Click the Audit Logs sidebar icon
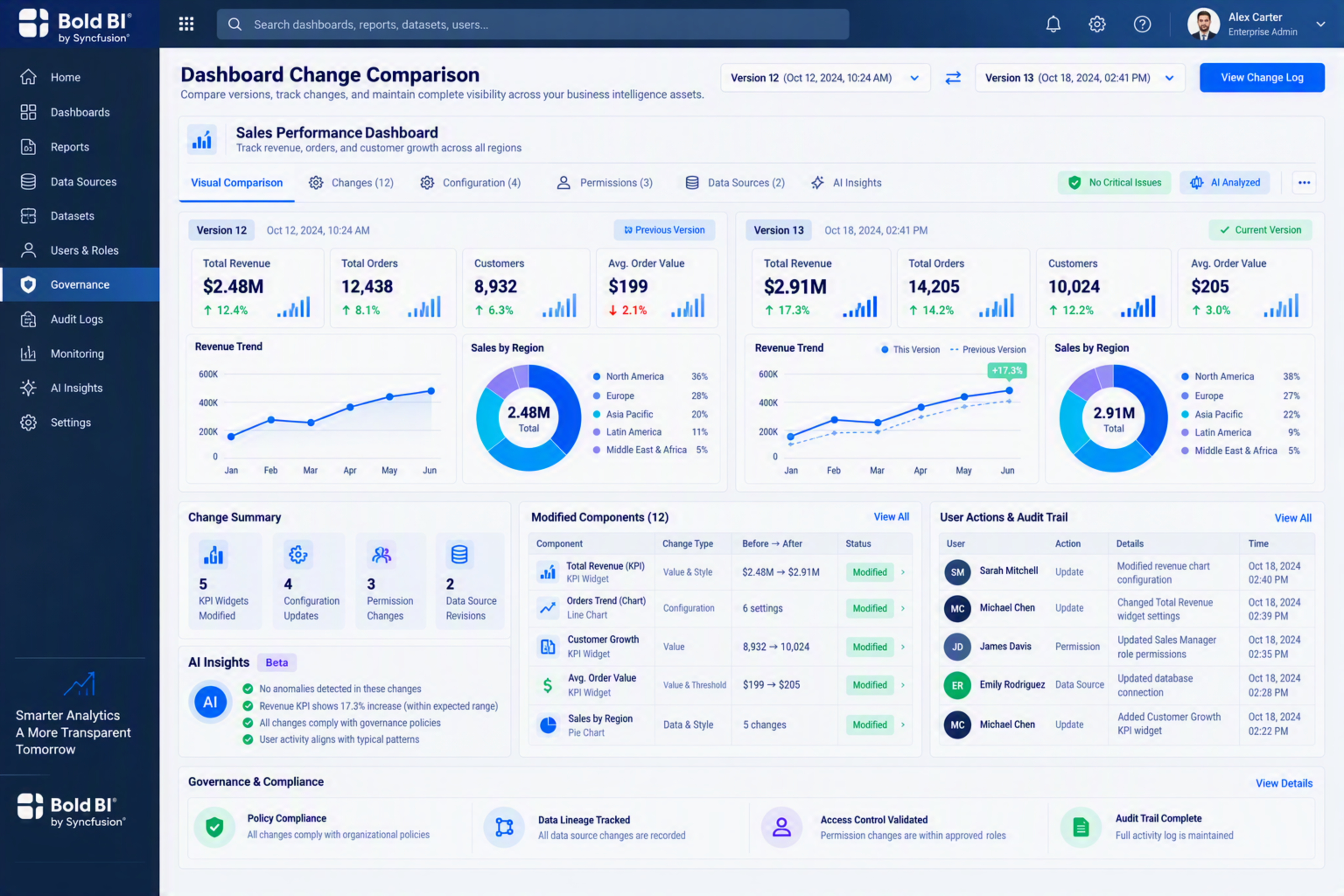Image resolution: width=1344 pixels, height=896 pixels. 28,319
